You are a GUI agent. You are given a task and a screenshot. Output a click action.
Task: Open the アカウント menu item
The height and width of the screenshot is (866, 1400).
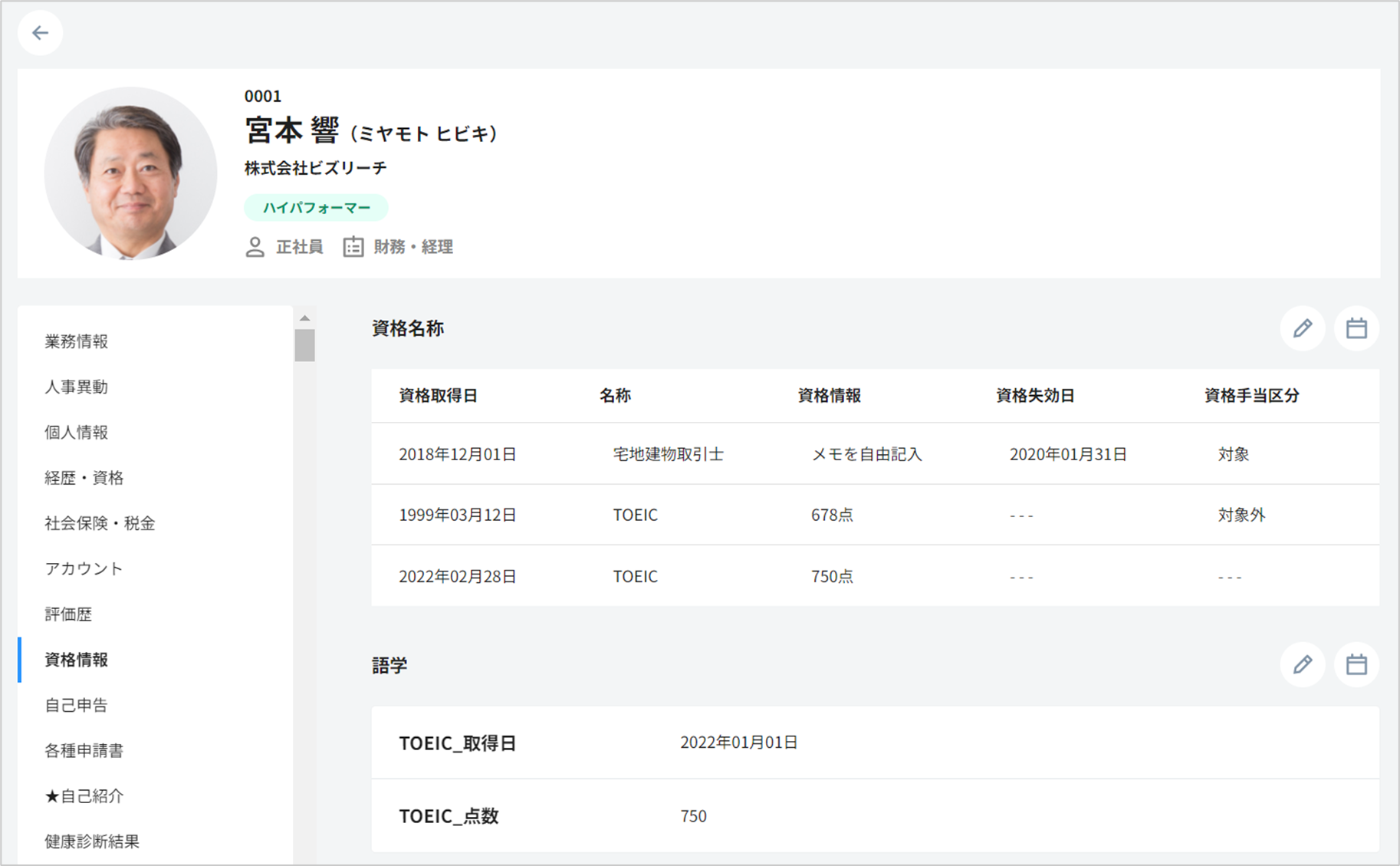point(84,568)
